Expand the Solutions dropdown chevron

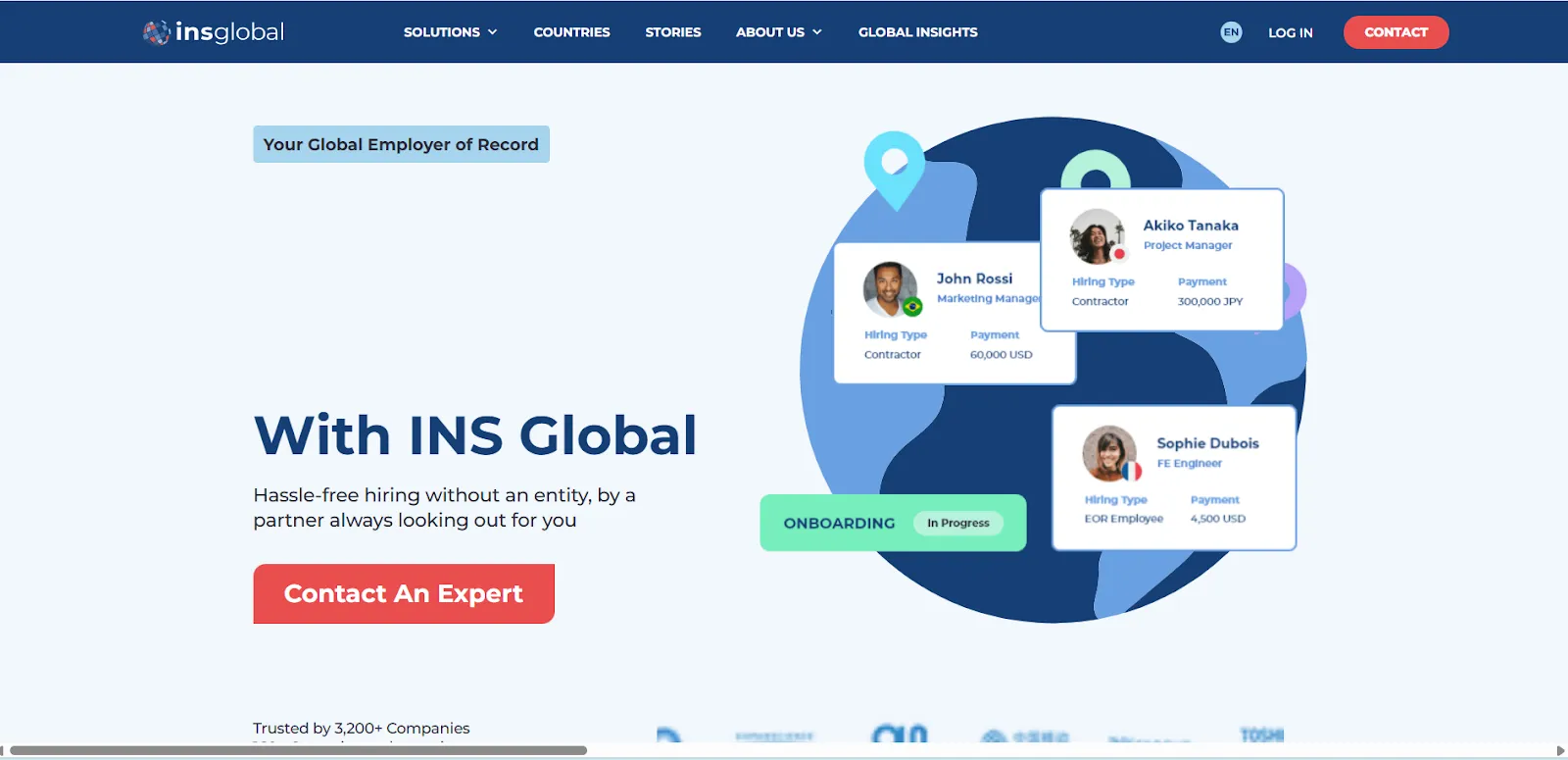493,32
